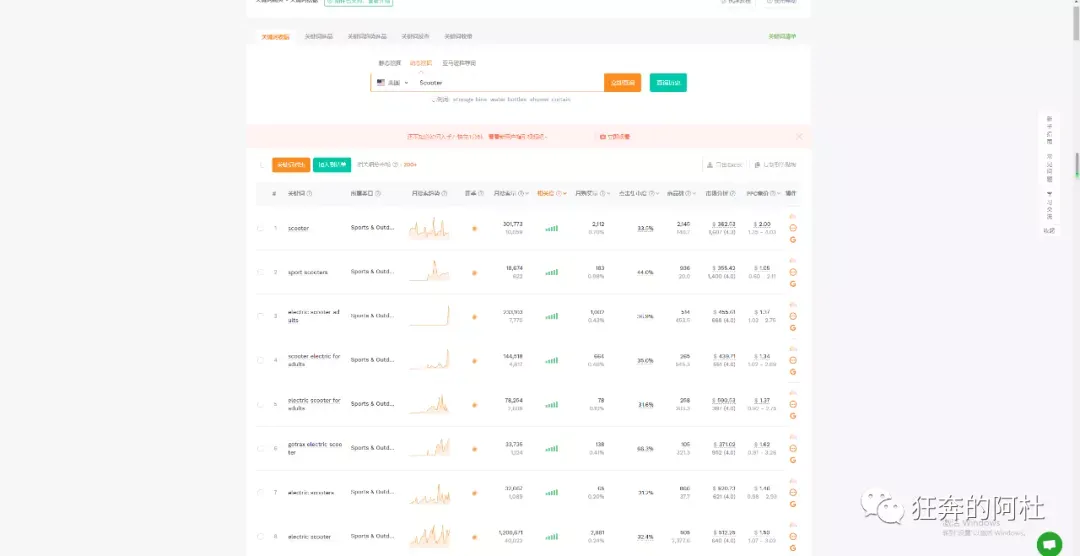Switch to the second tab in keyword navigation
The height and width of the screenshot is (556, 1080).
(x=318, y=37)
